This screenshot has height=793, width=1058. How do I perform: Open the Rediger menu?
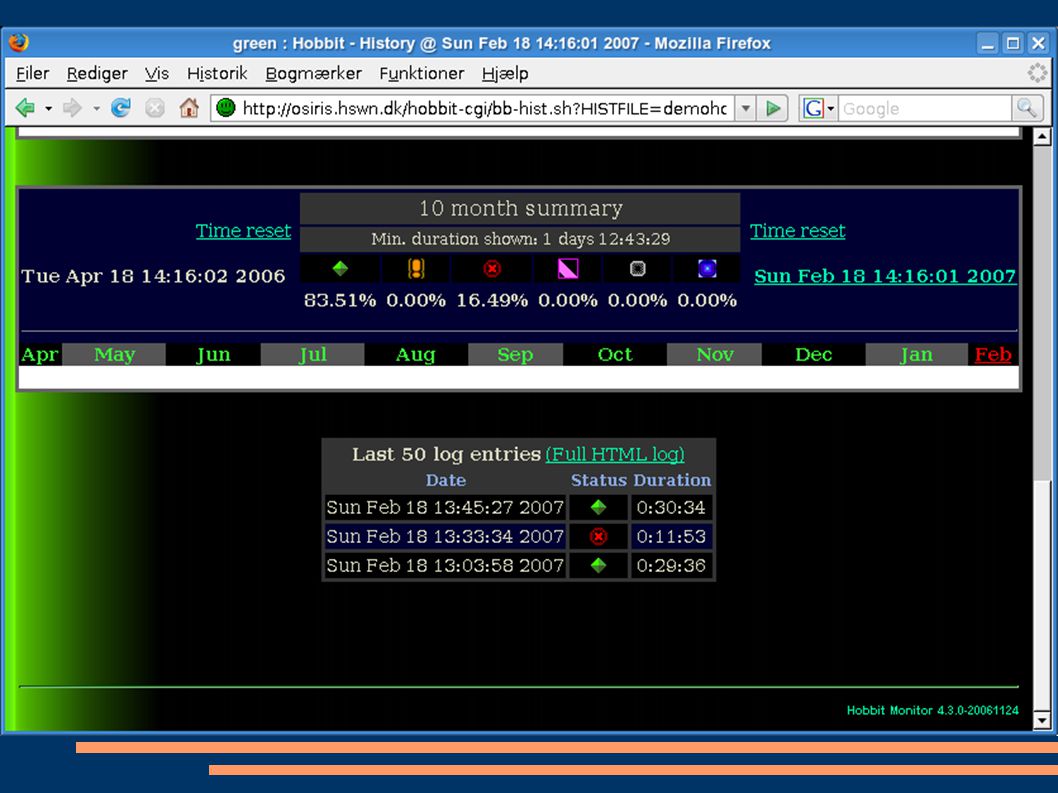pos(97,73)
